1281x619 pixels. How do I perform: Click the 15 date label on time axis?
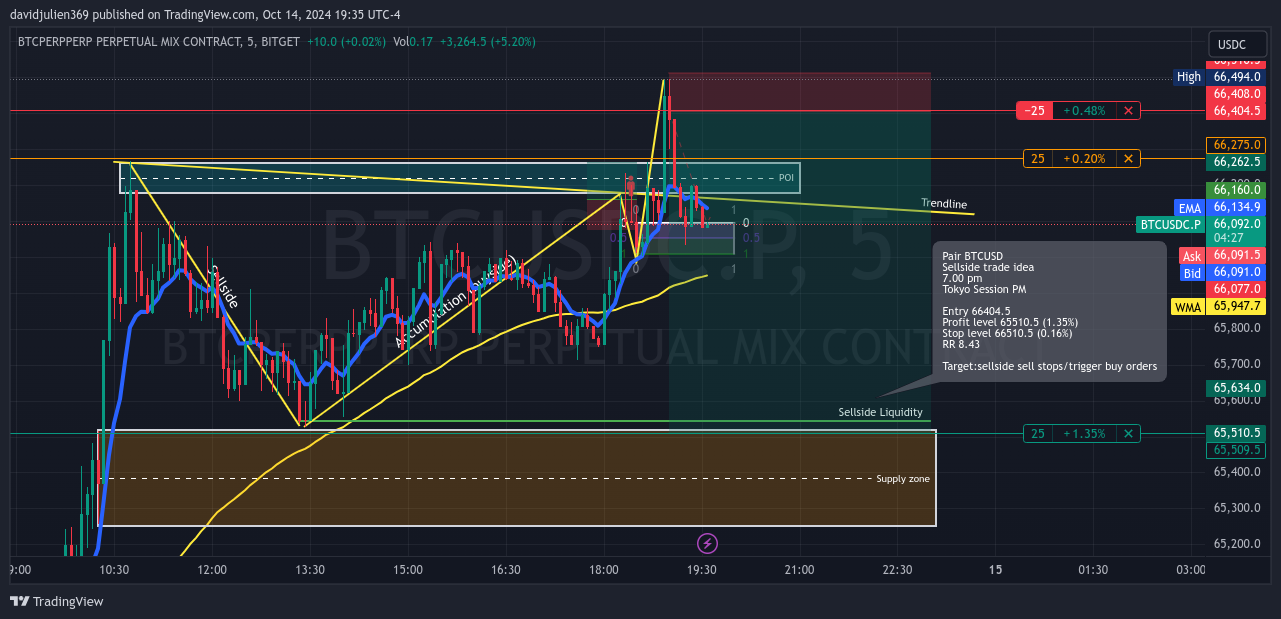pyautogui.click(x=995, y=570)
